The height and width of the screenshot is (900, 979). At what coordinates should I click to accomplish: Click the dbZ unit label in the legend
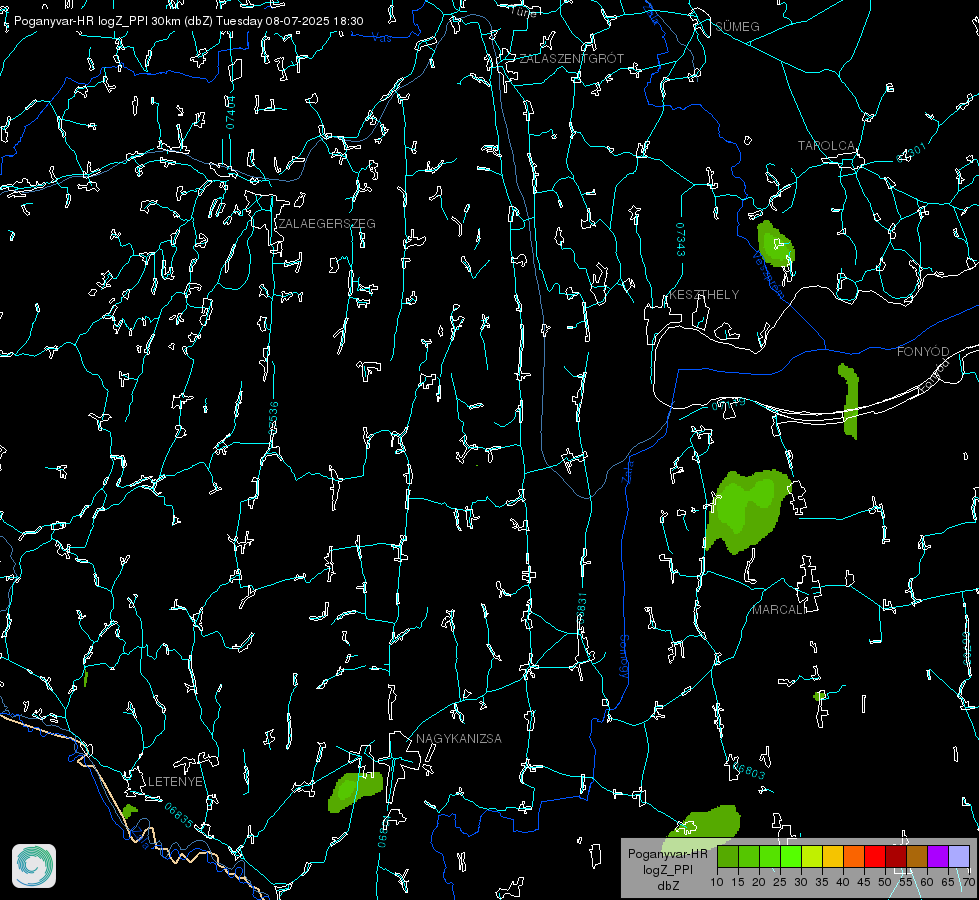(667, 886)
